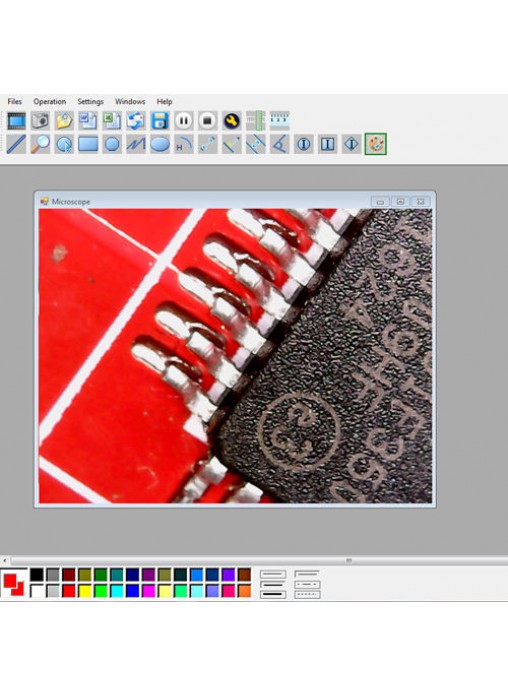Viewport: 508px width, 696px height.
Task: Open the Help menu
Action: coord(164,102)
